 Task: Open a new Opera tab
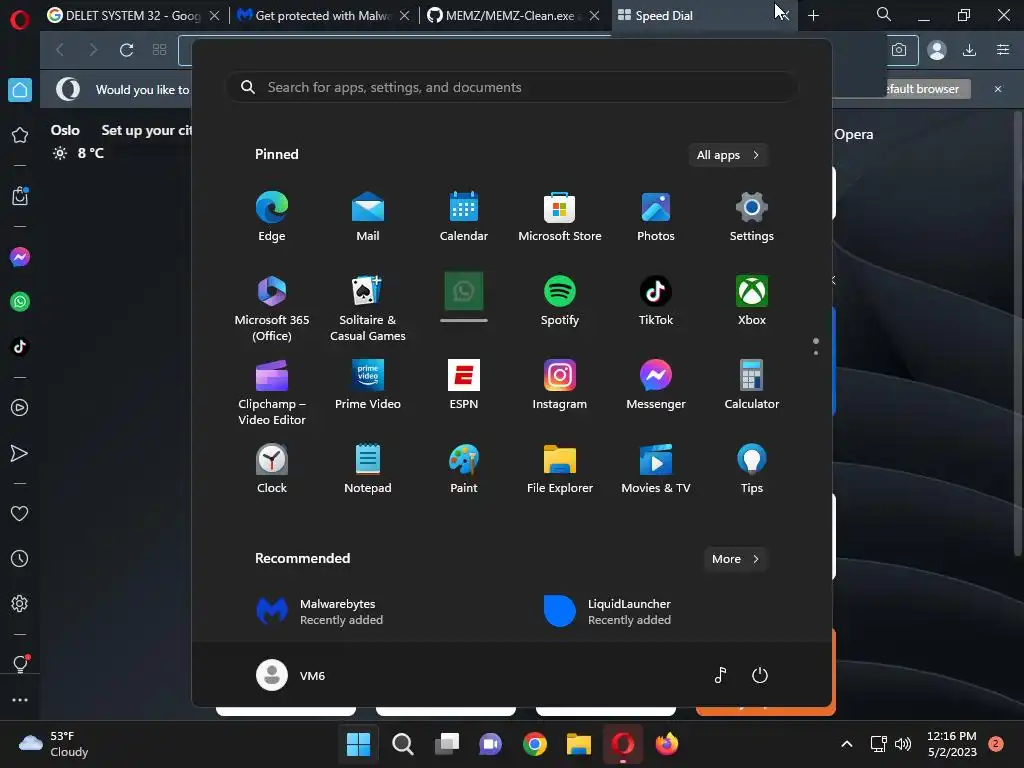[x=813, y=16]
